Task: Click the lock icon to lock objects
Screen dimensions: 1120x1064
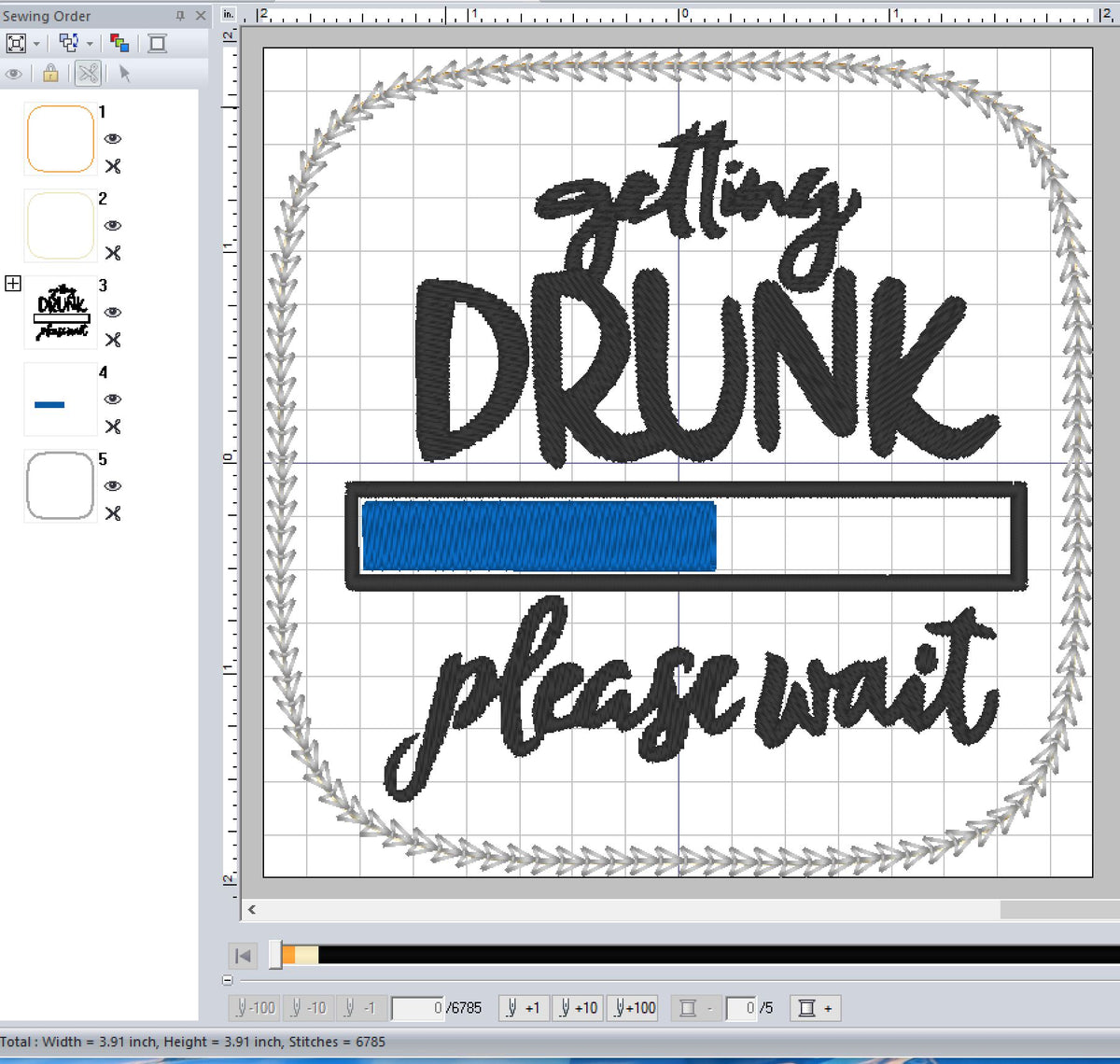Action: [x=49, y=74]
